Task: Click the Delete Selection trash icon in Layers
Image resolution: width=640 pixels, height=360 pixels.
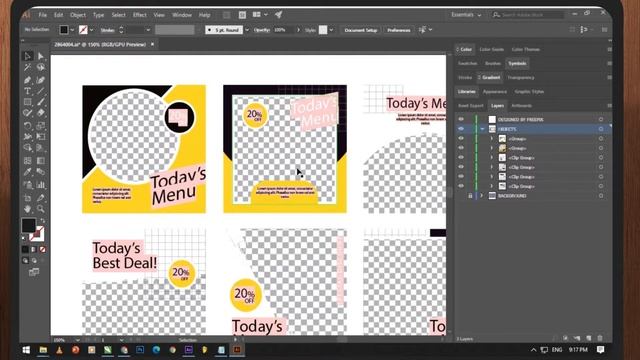Action: tap(600, 338)
